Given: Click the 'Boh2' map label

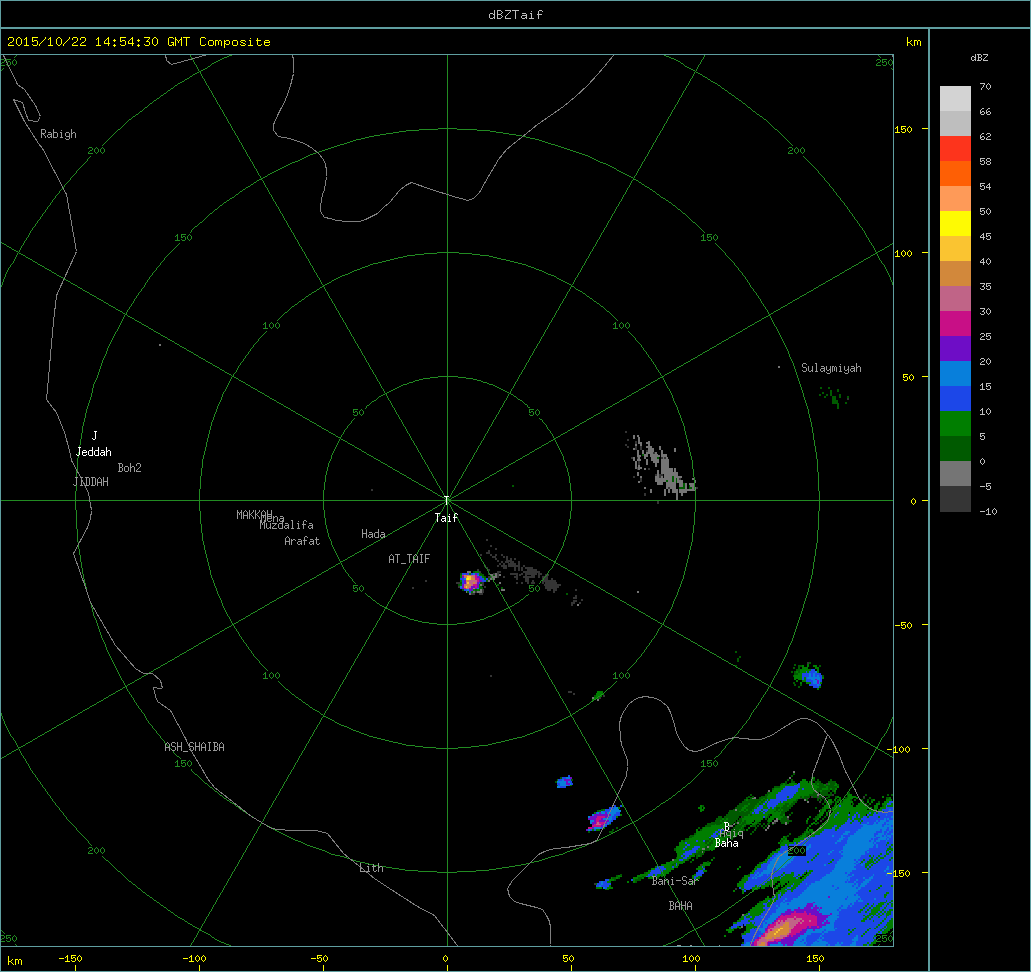Looking at the screenshot, I should tap(130, 468).
